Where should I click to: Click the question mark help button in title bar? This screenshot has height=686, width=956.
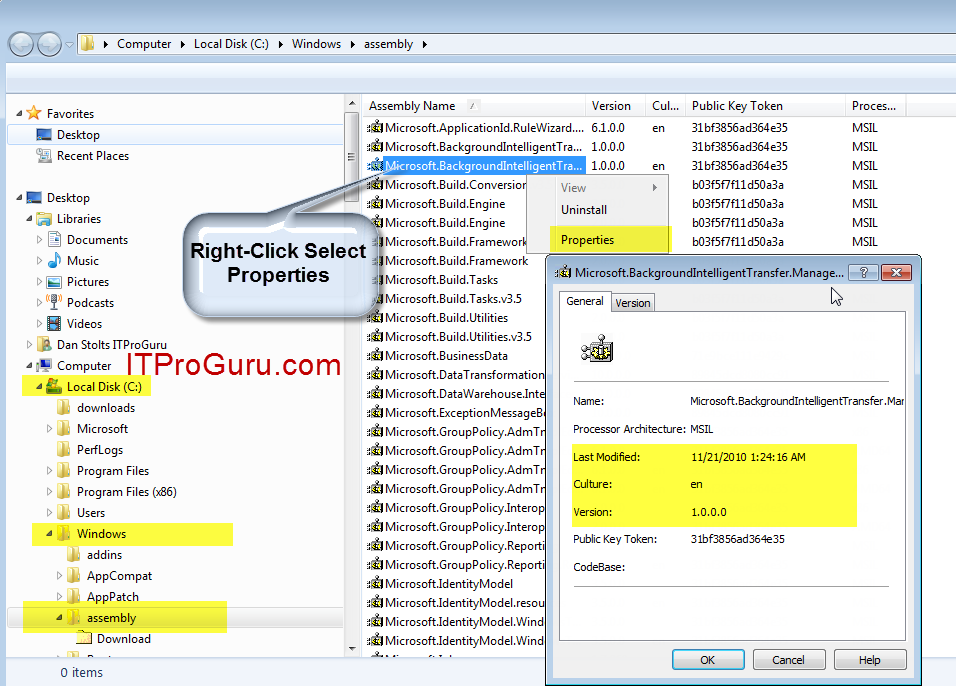click(x=864, y=273)
